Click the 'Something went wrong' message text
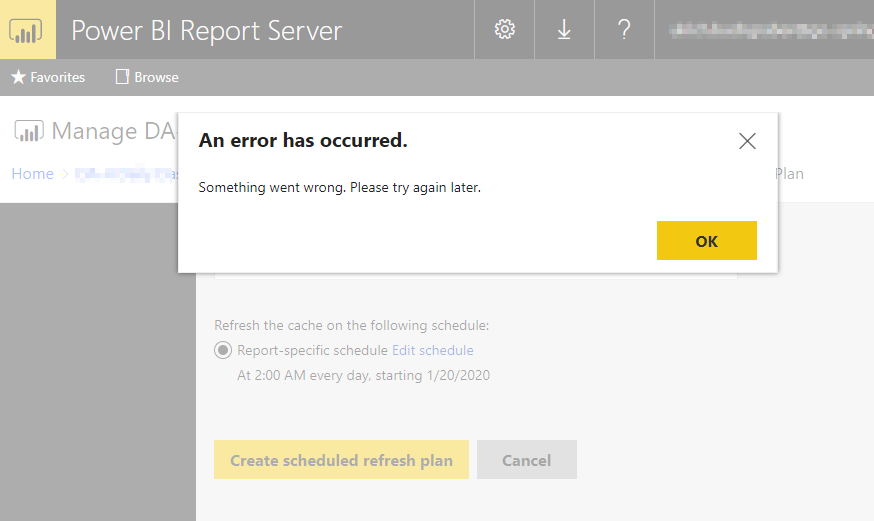Image resolution: width=874 pixels, height=521 pixels. click(x=339, y=188)
